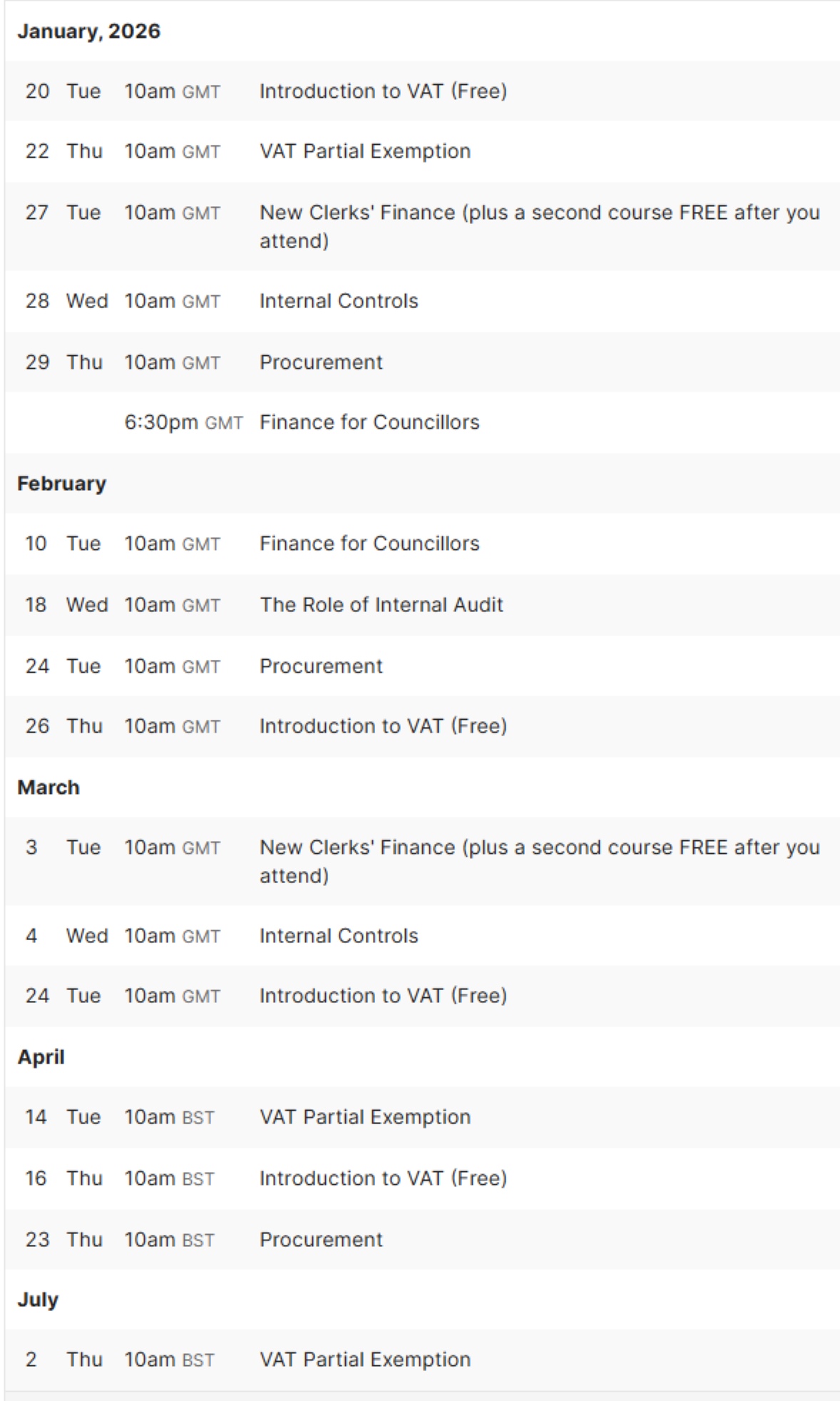Click the Procurement course on 23 April

321,1240
